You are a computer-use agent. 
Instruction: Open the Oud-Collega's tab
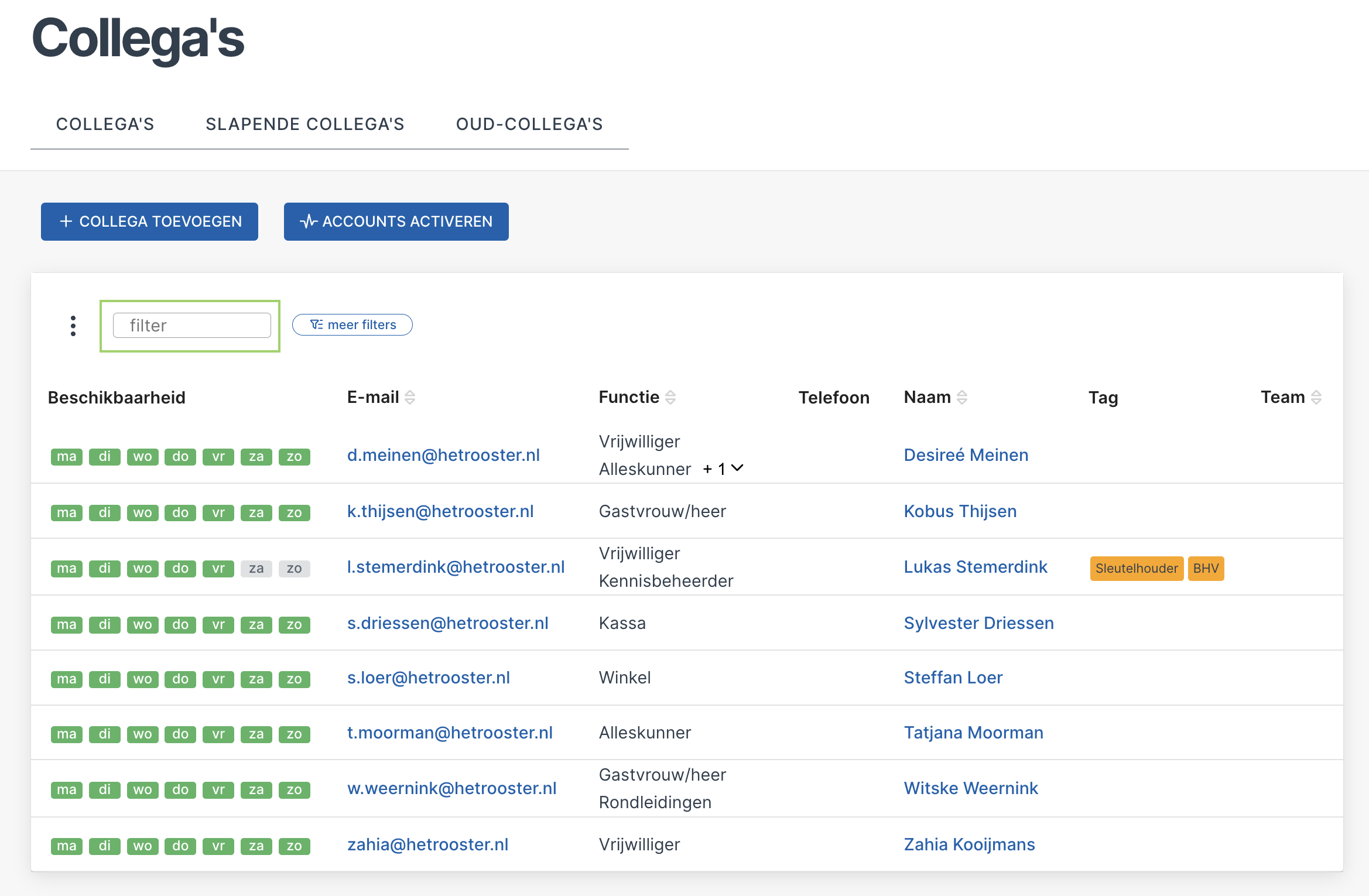529,124
